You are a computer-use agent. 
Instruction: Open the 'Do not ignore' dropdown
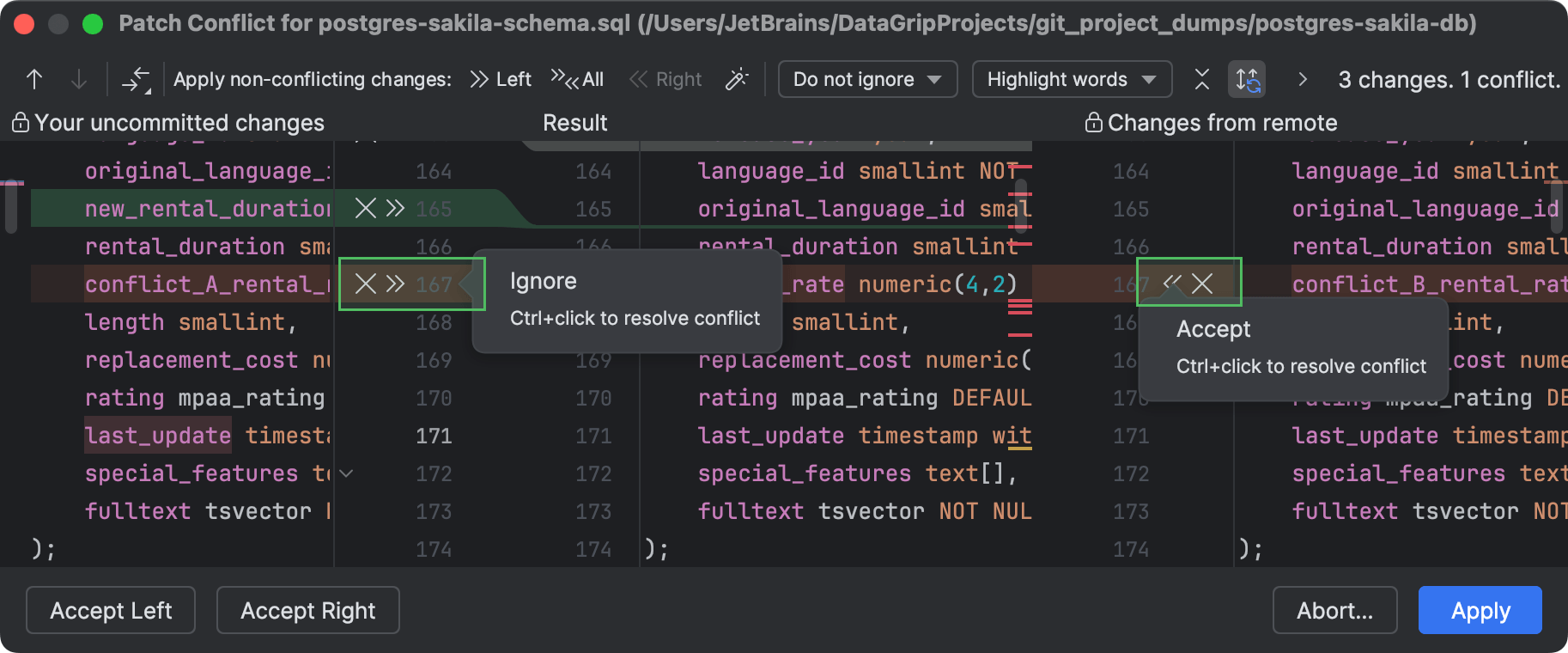867,80
